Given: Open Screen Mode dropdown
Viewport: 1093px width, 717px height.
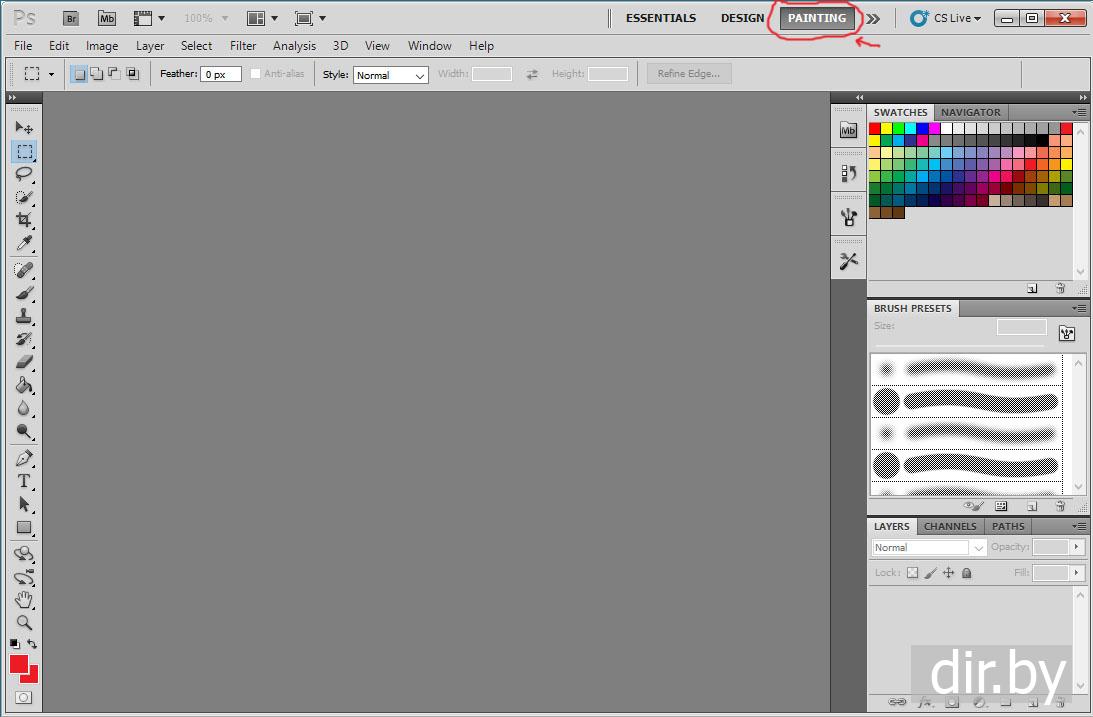Looking at the screenshot, I should pyautogui.click(x=310, y=18).
